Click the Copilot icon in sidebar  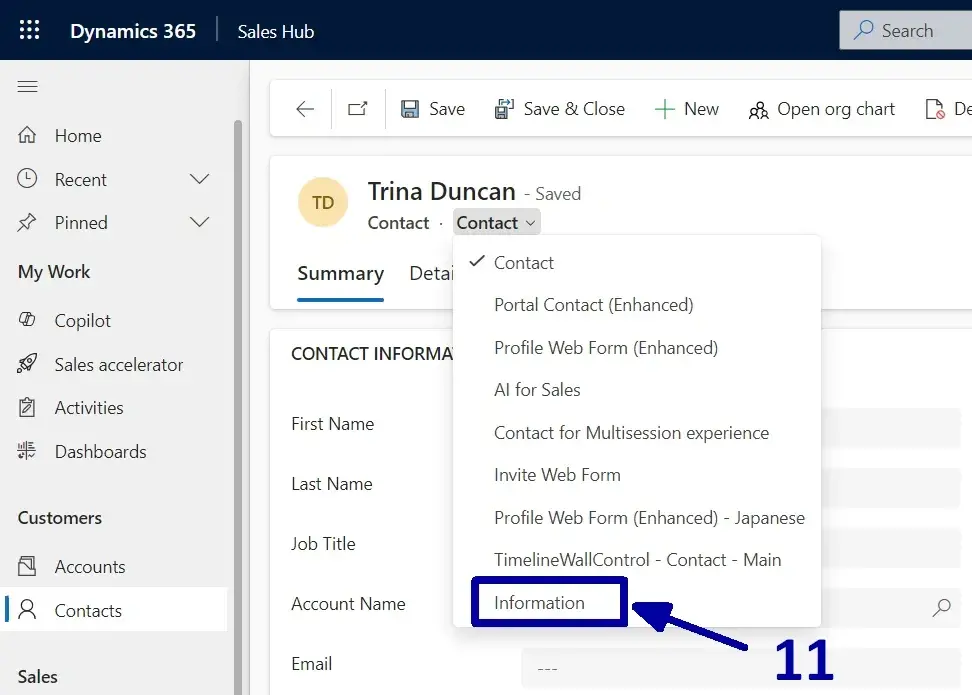click(x=27, y=319)
